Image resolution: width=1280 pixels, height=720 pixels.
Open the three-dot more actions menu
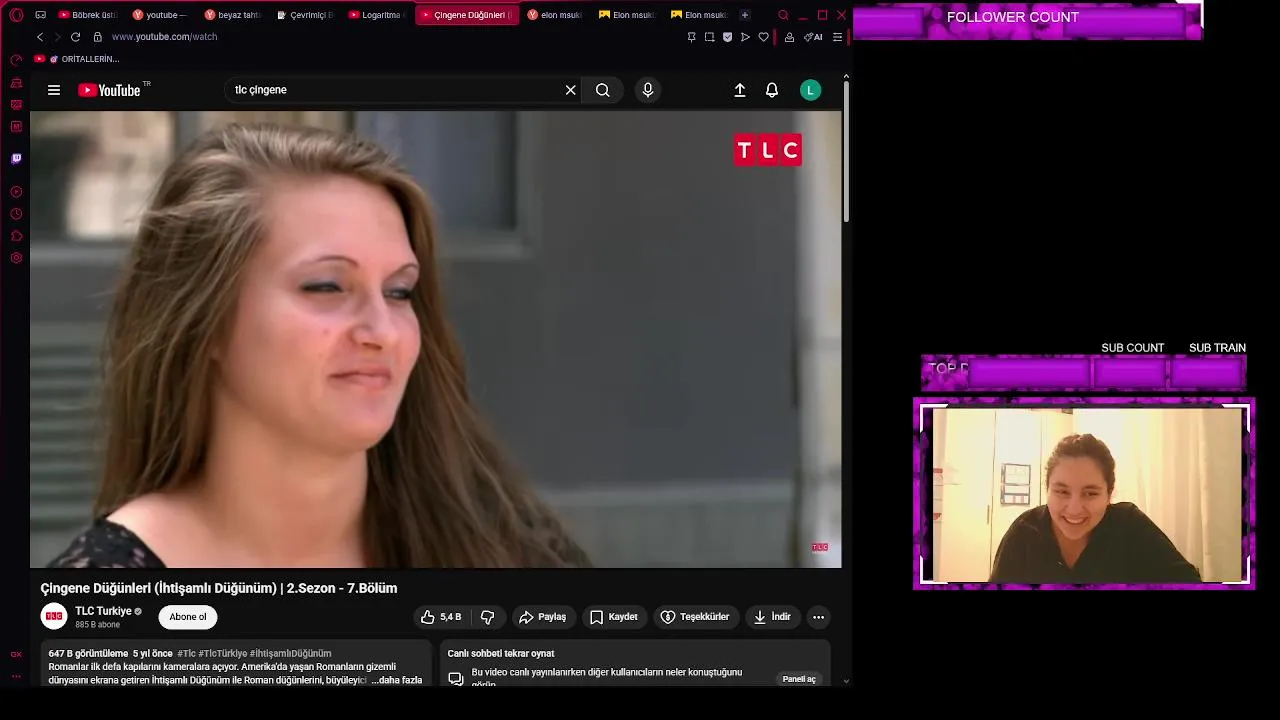point(818,617)
